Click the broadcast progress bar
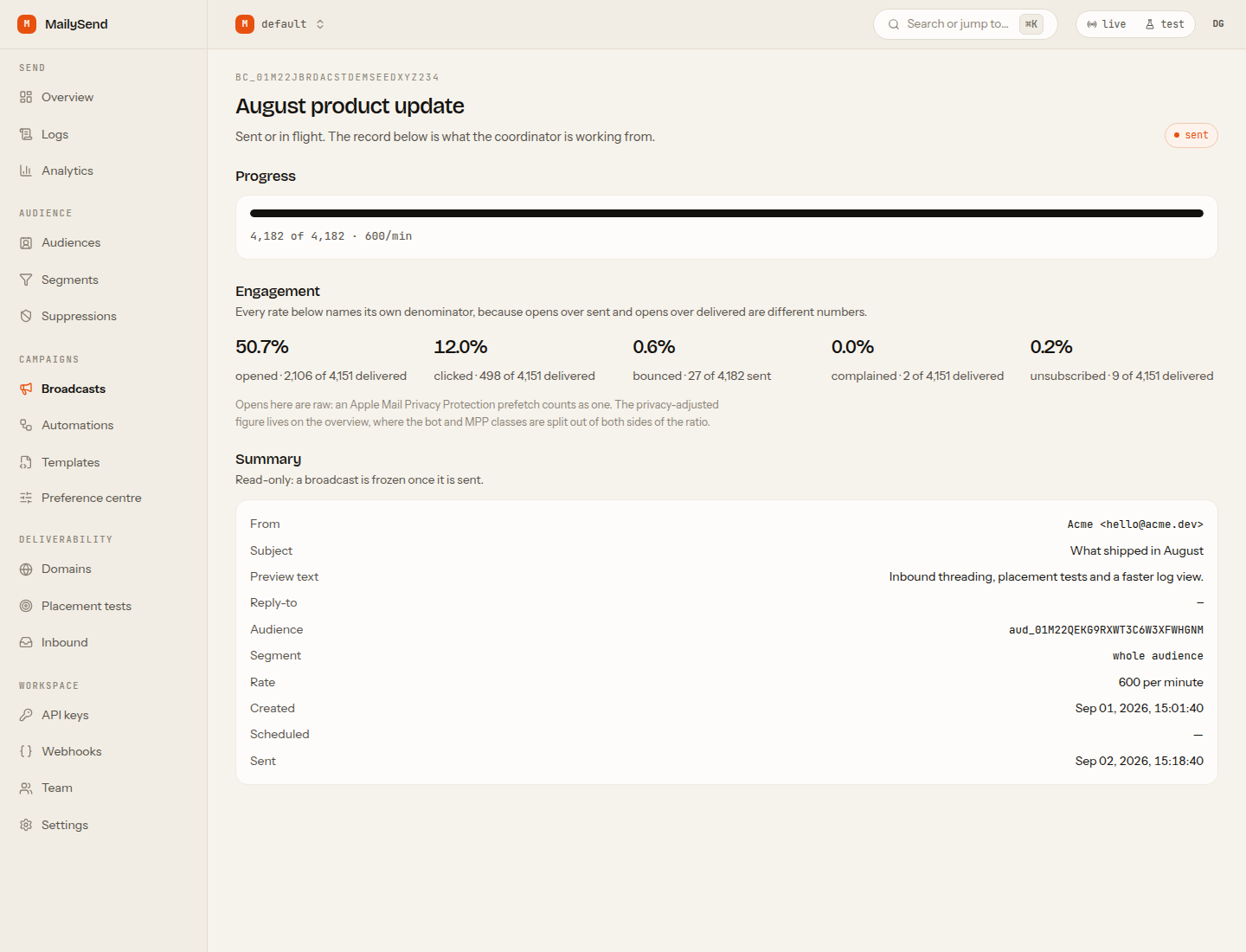This screenshot has width=1246, height=952. (727, 213)
